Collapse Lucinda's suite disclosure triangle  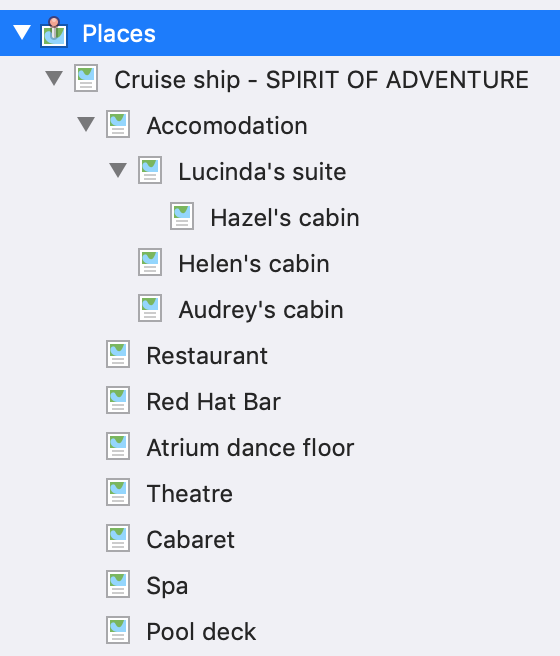[x=118, y=170]
